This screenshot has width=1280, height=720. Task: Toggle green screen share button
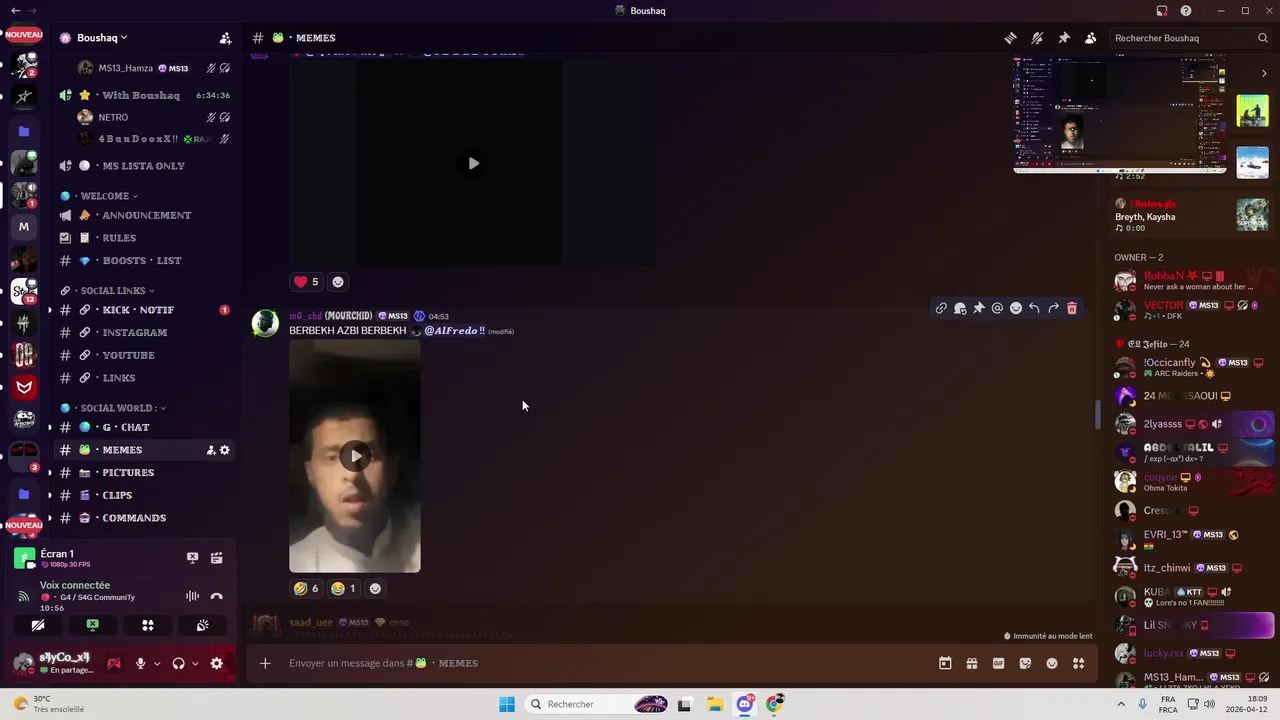click(x=93, y=625)
